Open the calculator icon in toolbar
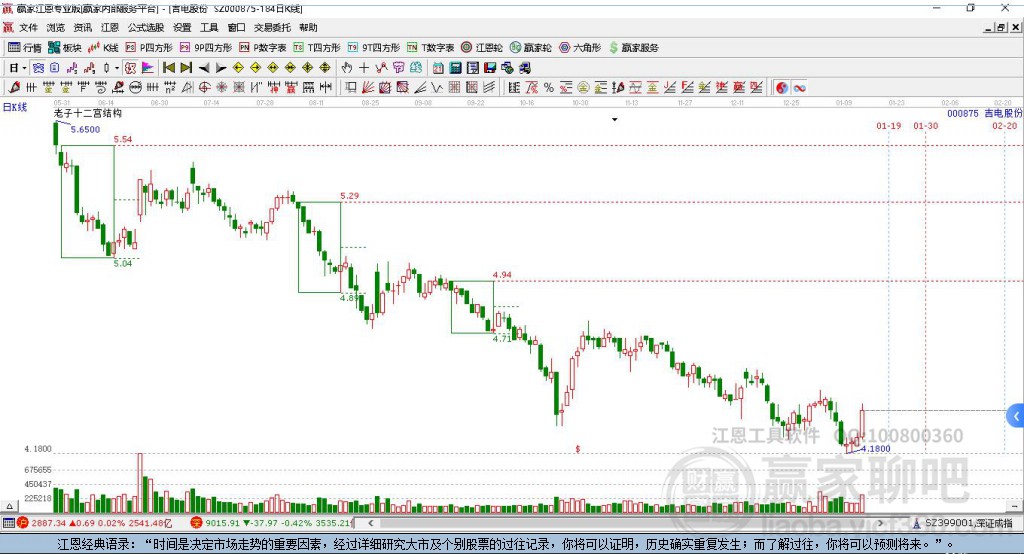The height and width of the screenshot is (554, 1024). click(455, 68)
